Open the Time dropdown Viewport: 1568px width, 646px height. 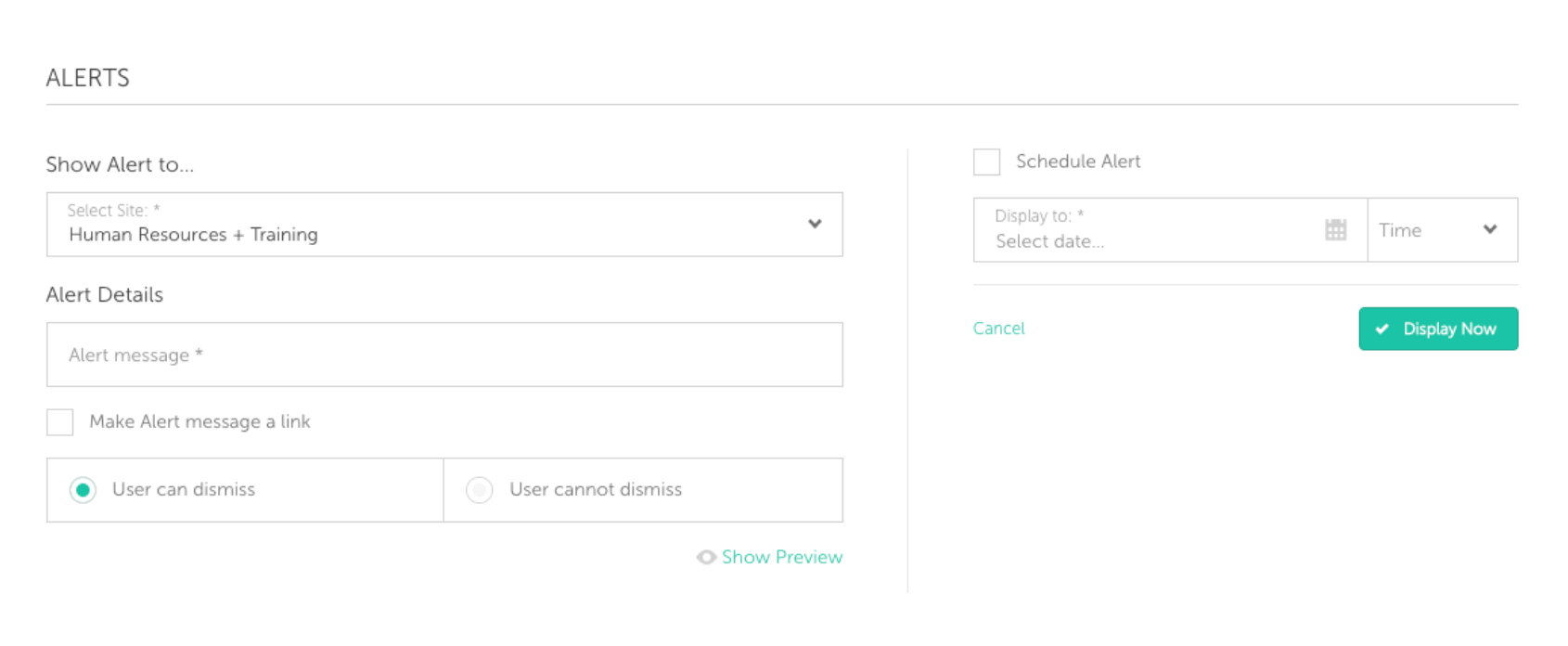tap(1443, 229)
